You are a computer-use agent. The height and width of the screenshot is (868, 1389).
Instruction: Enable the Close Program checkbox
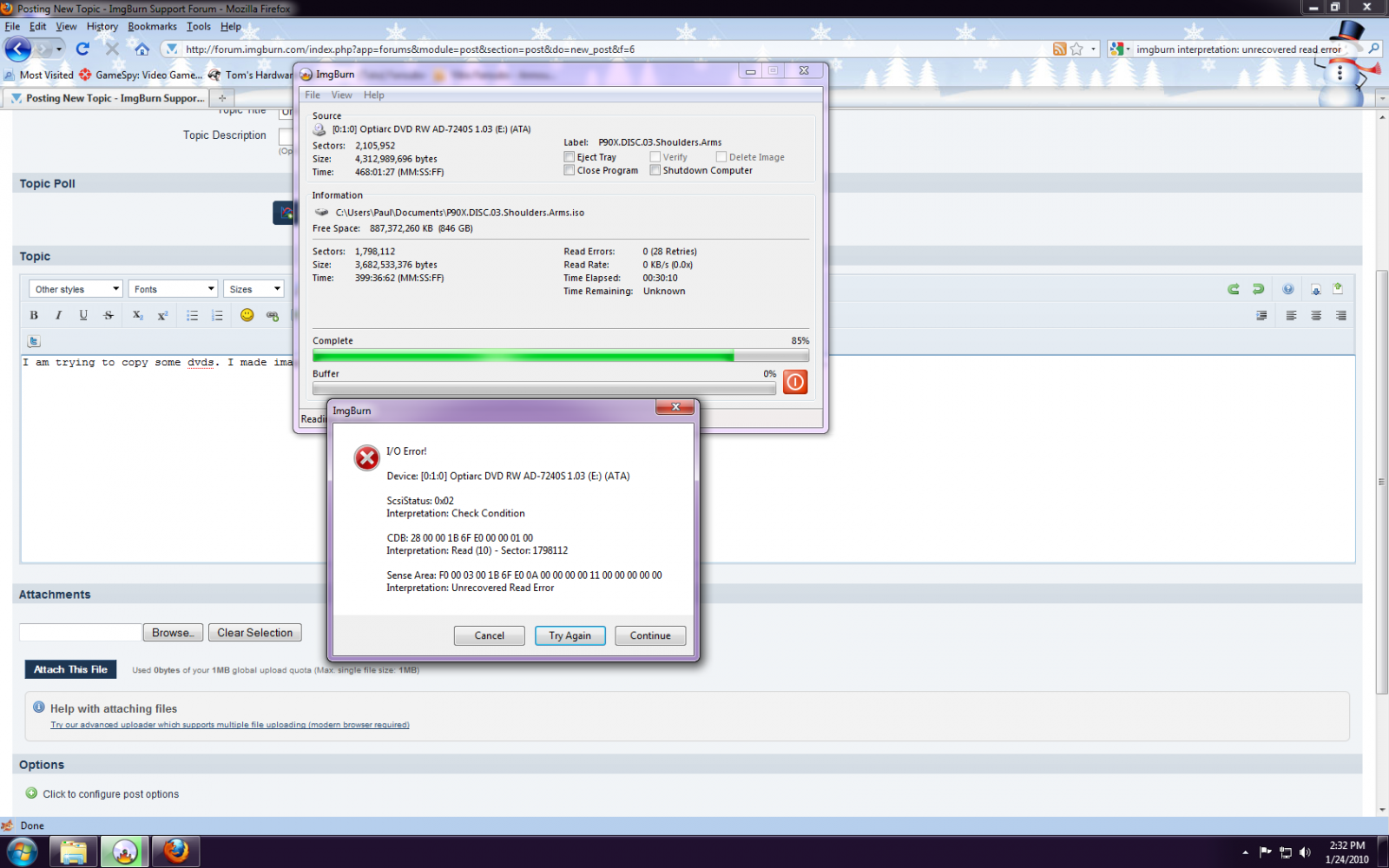(x=569, y=170)
